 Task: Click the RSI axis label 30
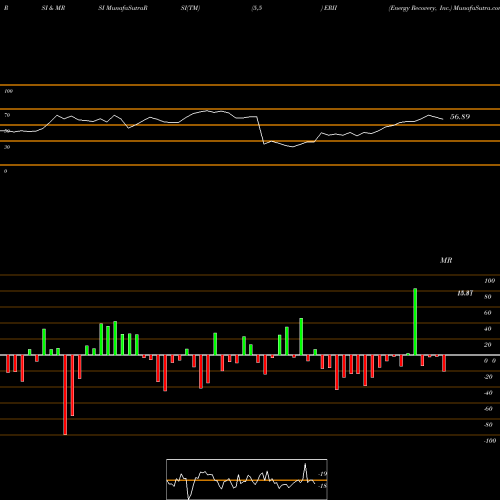[7, 147]
